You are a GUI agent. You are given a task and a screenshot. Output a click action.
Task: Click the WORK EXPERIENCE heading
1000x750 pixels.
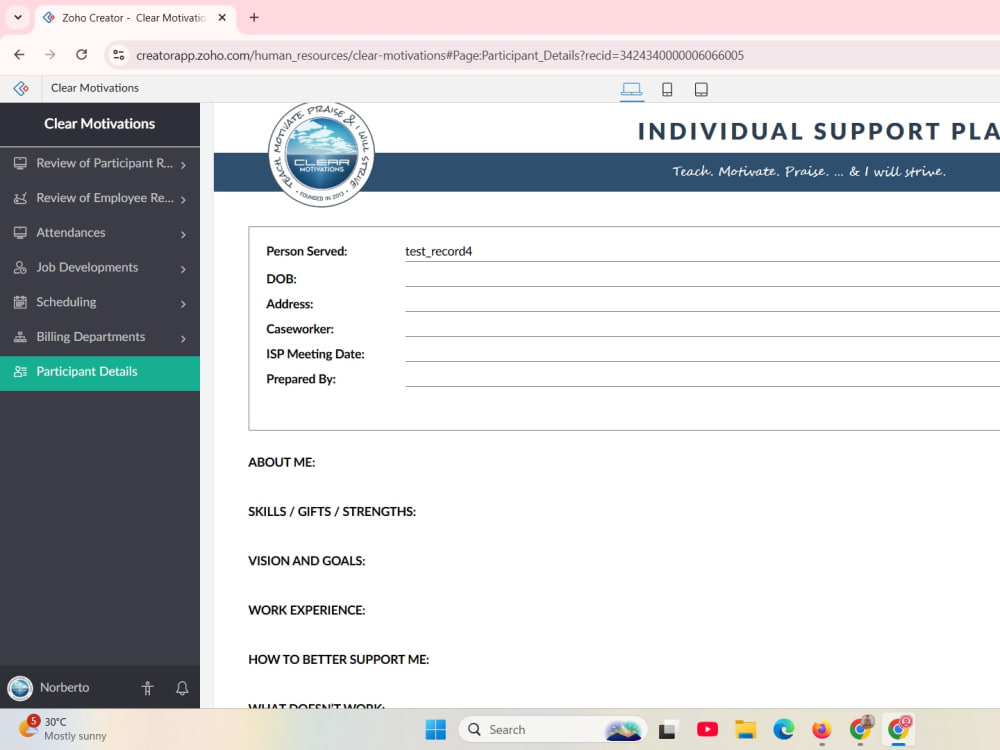click(x=307, y=610)
